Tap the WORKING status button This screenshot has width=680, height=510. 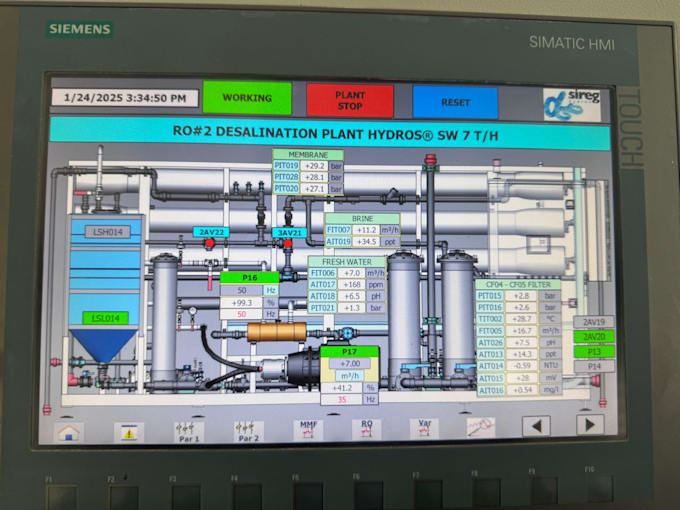pos(247,98)
